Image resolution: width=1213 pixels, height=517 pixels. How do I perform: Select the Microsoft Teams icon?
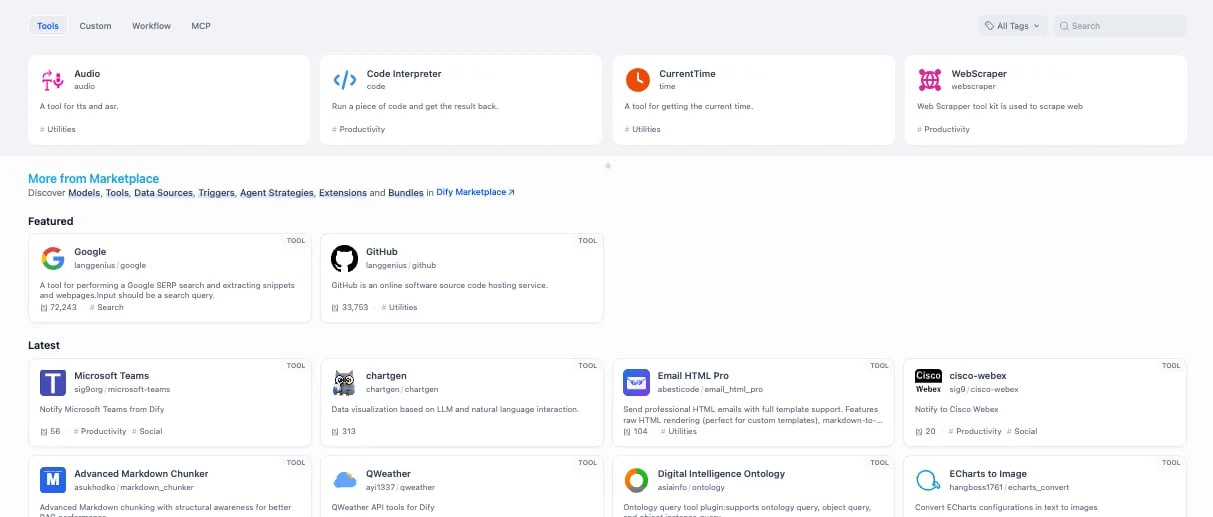coord(53,383)
